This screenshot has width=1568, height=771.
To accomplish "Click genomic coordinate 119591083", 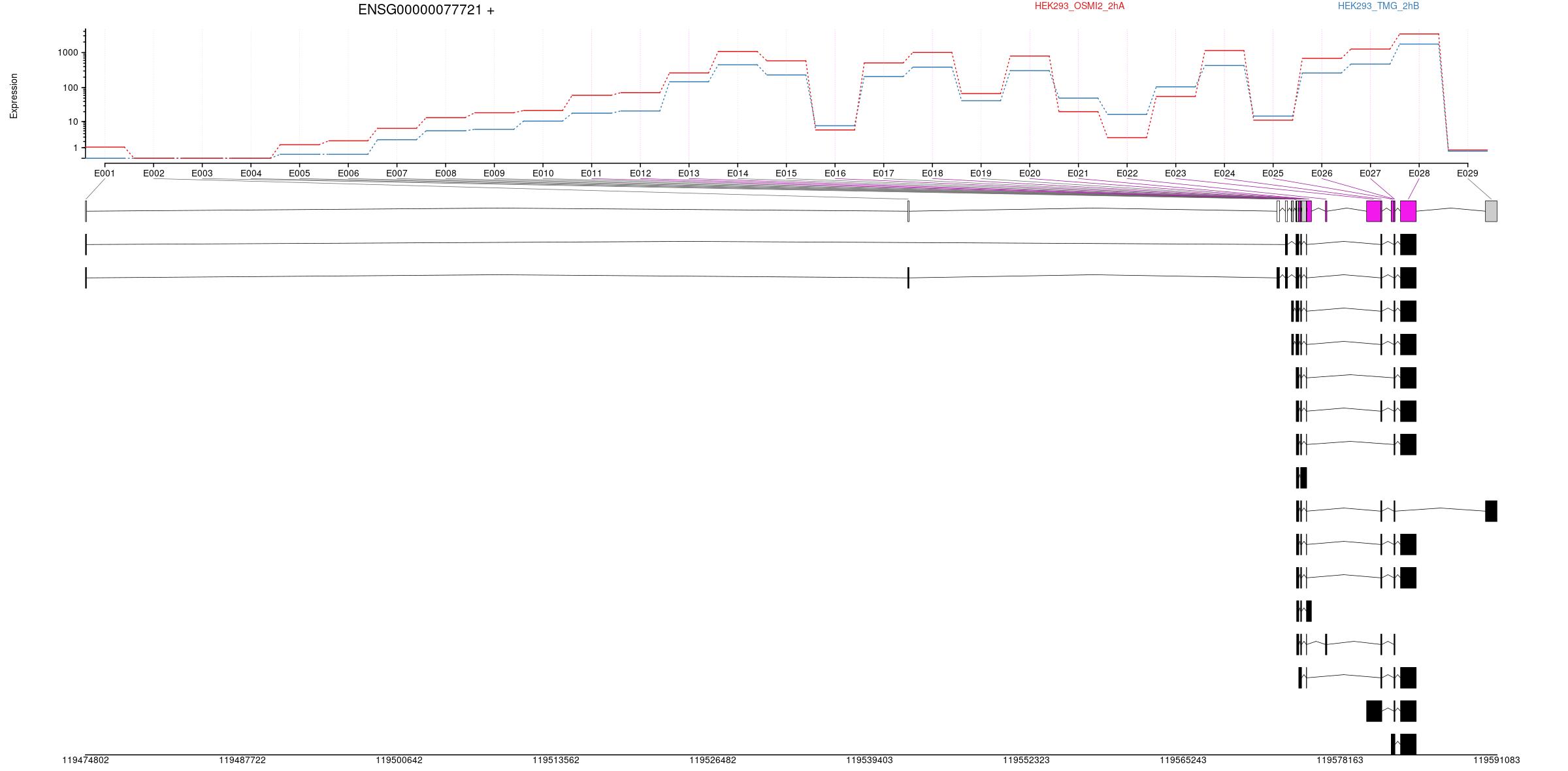I will point(1497,760).
